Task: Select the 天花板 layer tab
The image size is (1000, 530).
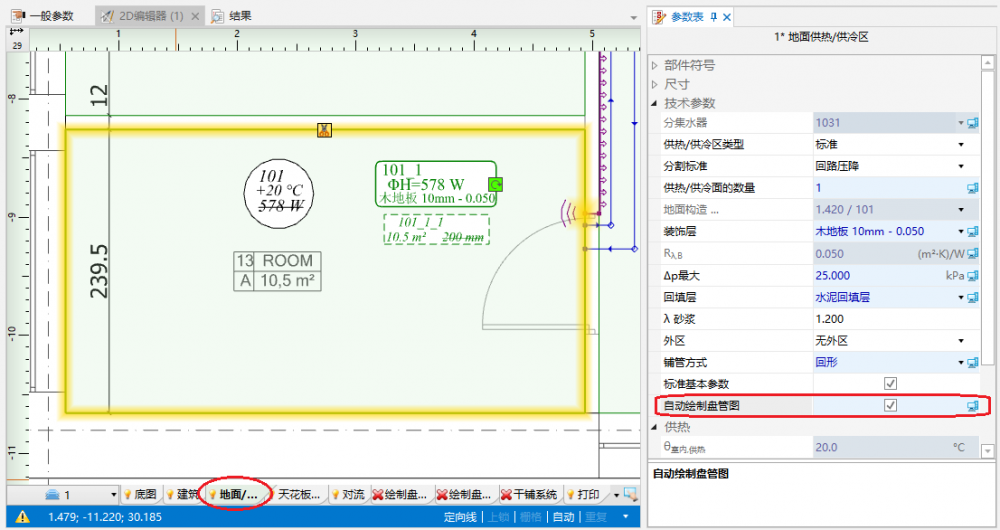Action: coord(298,494)
